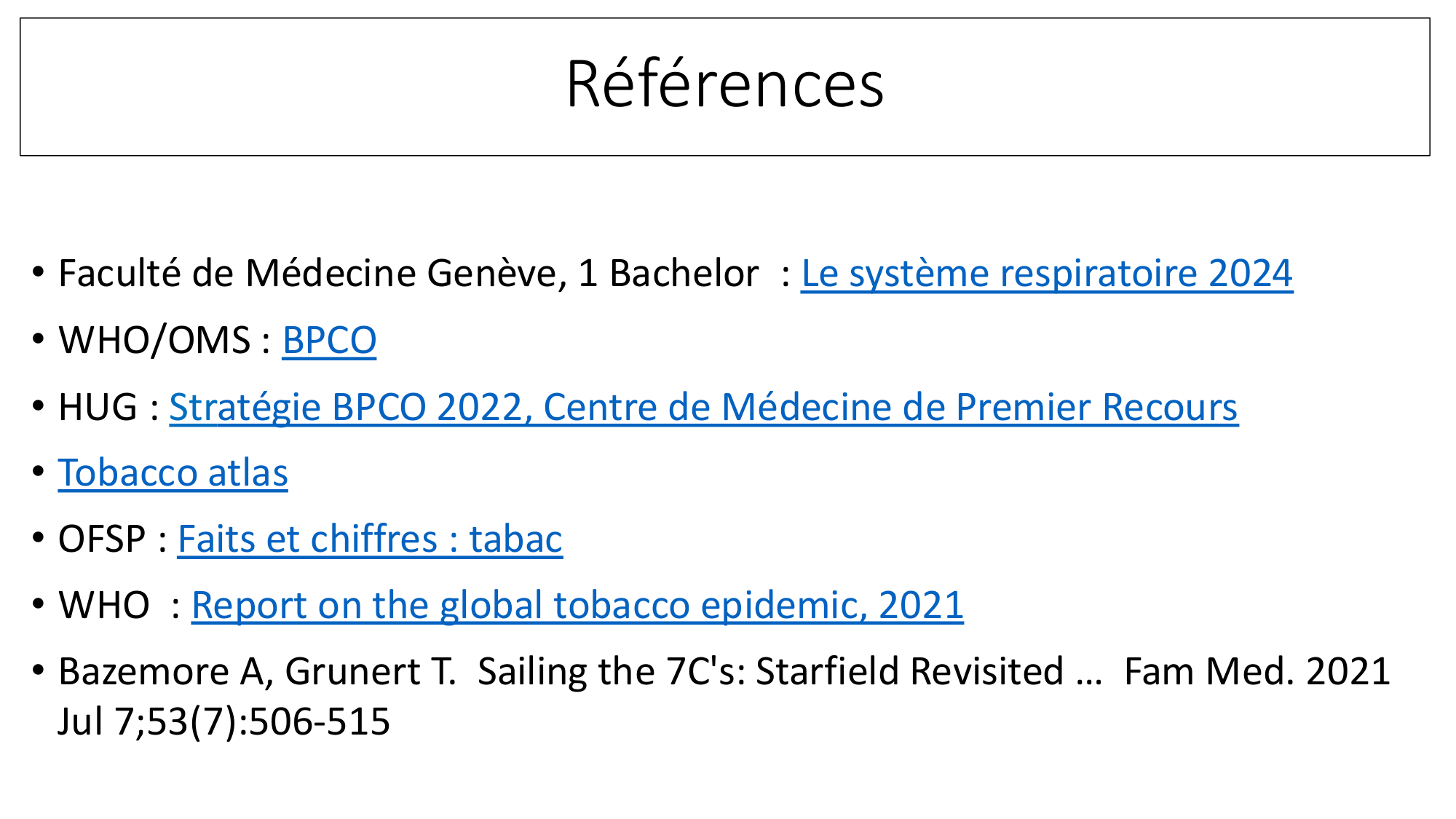Open the Faits et chiffres : tabac link
The height and width of the screenshot is (819, 1456).
point(370,540)
